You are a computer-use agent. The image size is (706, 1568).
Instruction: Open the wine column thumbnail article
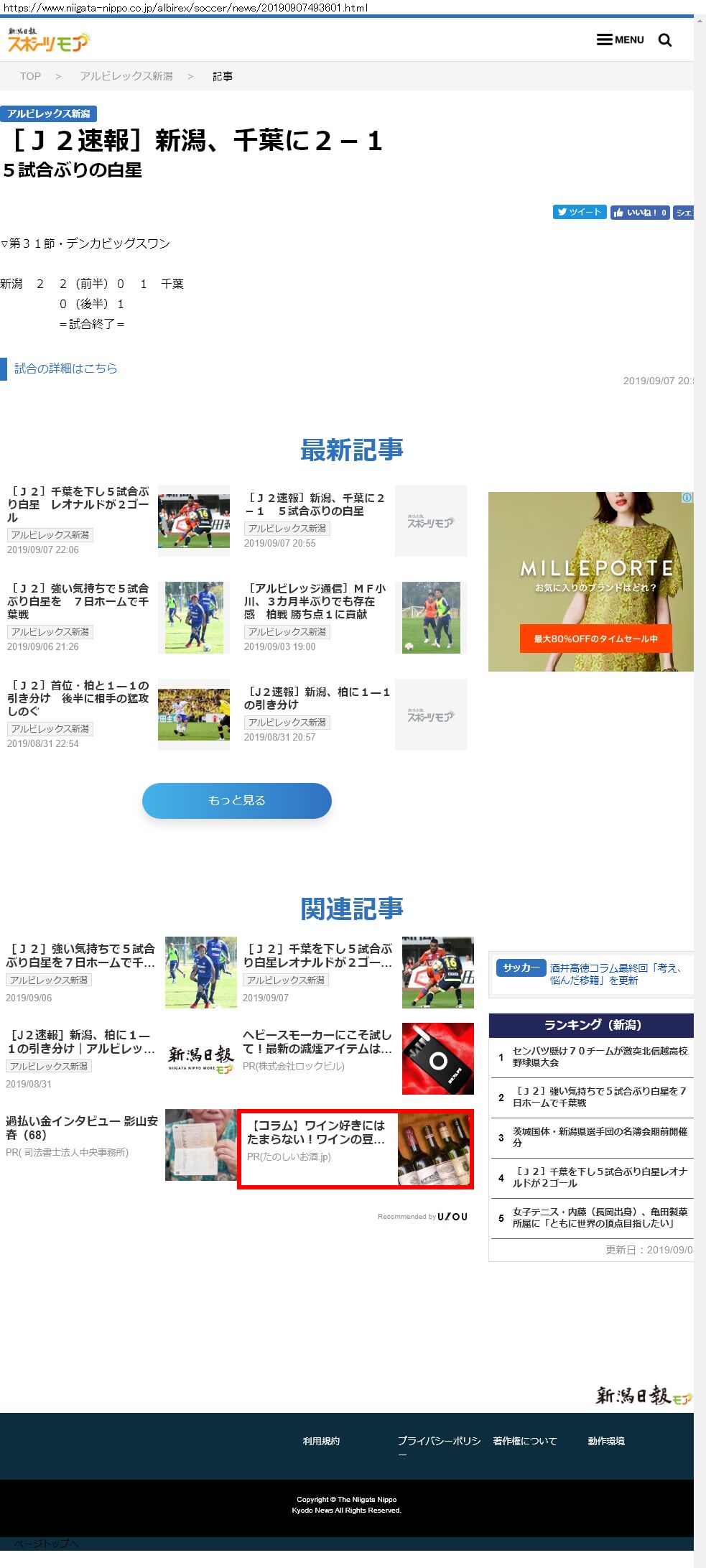(x=434, y=1149)
